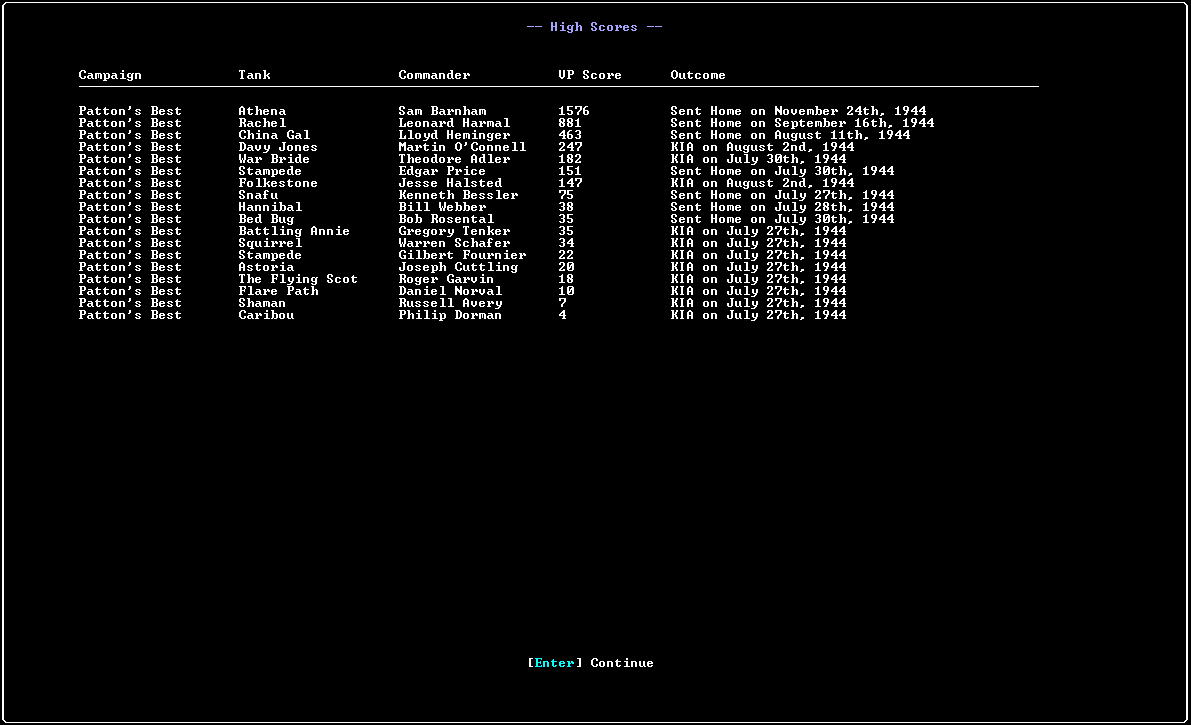Image resolution: width=1191 pixels, height=725 pixels.
Task: Select tank name Shaman
Action: pos(262,303)
